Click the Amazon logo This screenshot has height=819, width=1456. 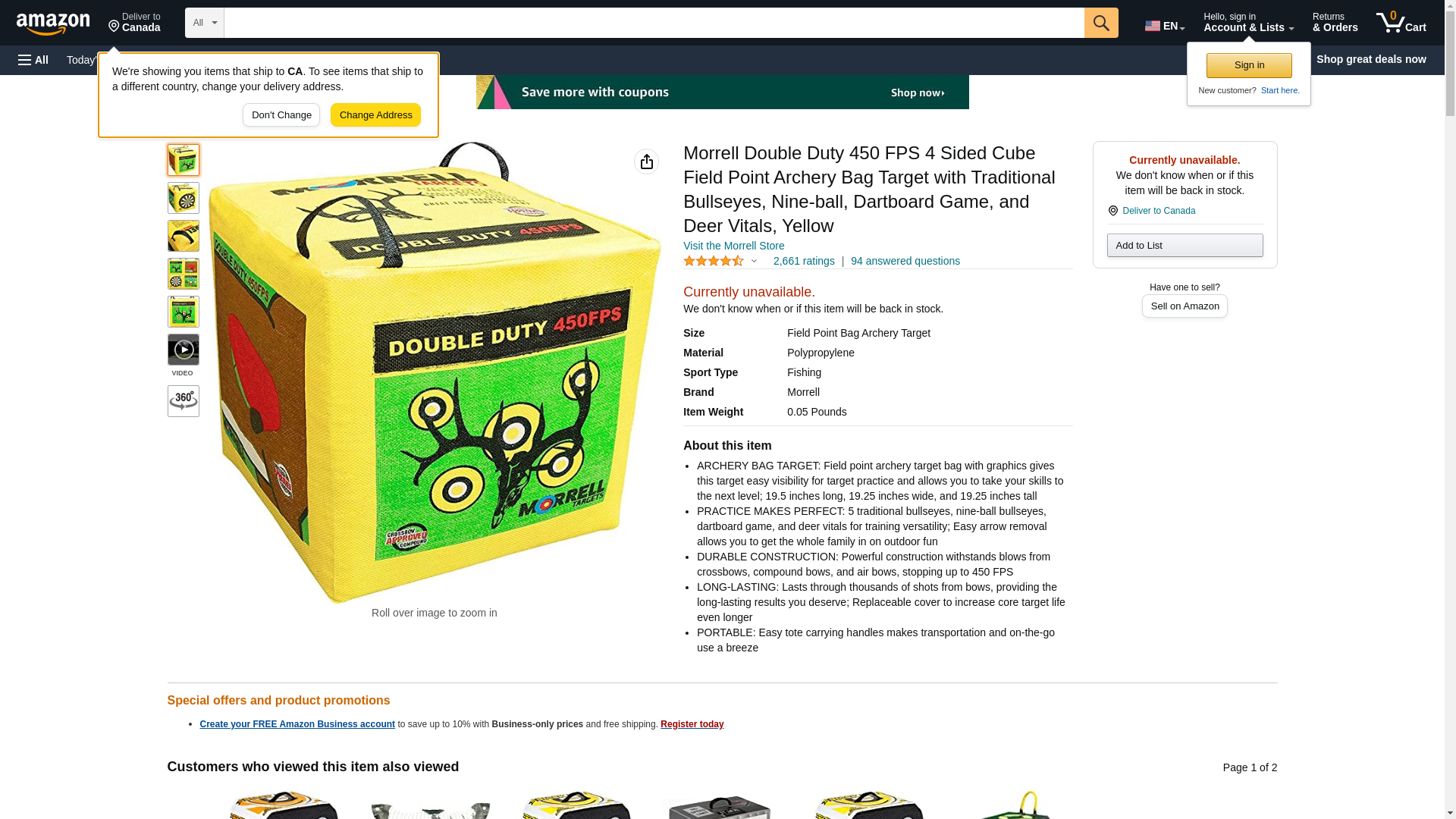coord(53,24)
